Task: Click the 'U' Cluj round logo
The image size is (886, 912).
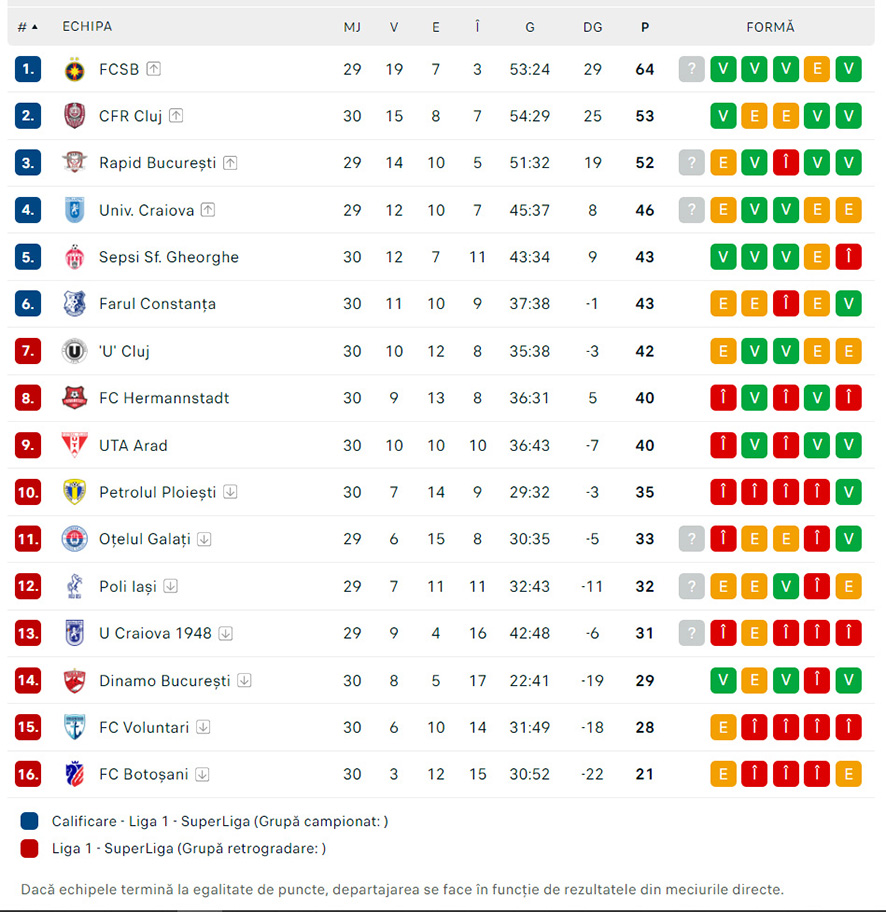Action: (x=74, y=351)
